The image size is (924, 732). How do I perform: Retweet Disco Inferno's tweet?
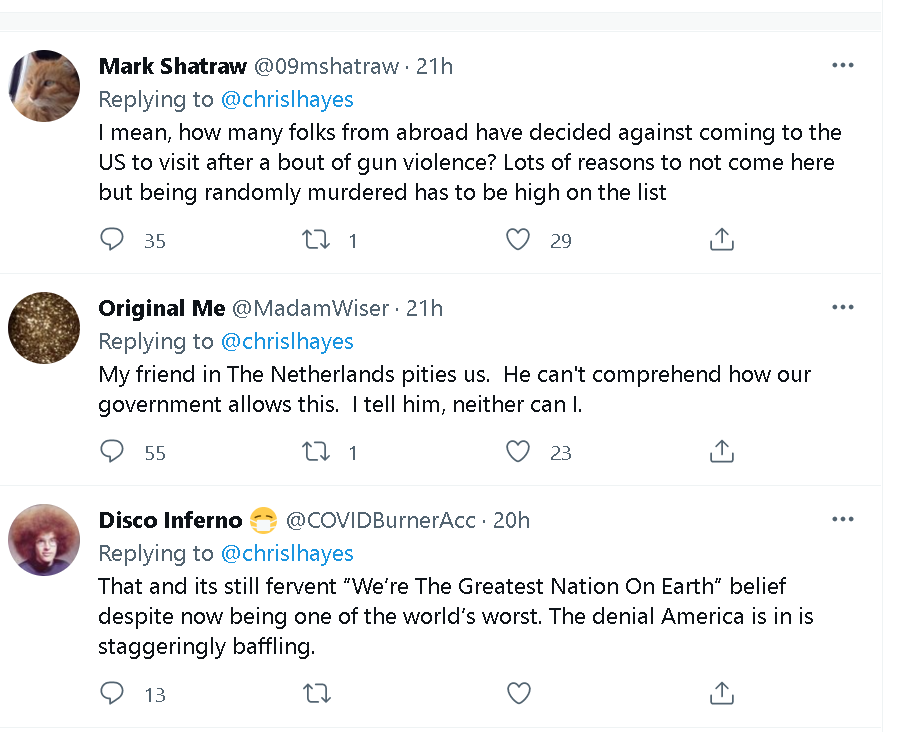[x=316, y=693]
